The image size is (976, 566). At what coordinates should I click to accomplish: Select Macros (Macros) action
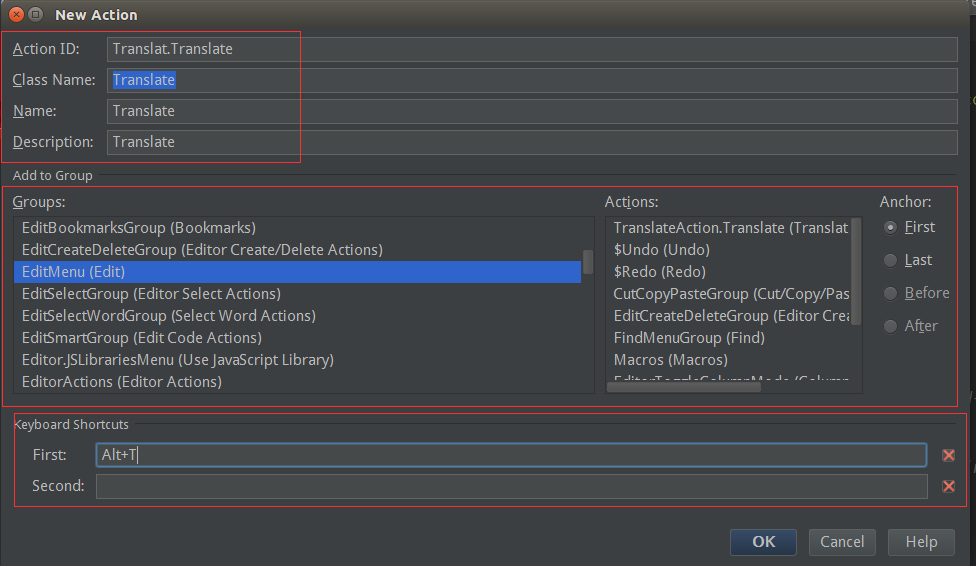pos(728,360)
